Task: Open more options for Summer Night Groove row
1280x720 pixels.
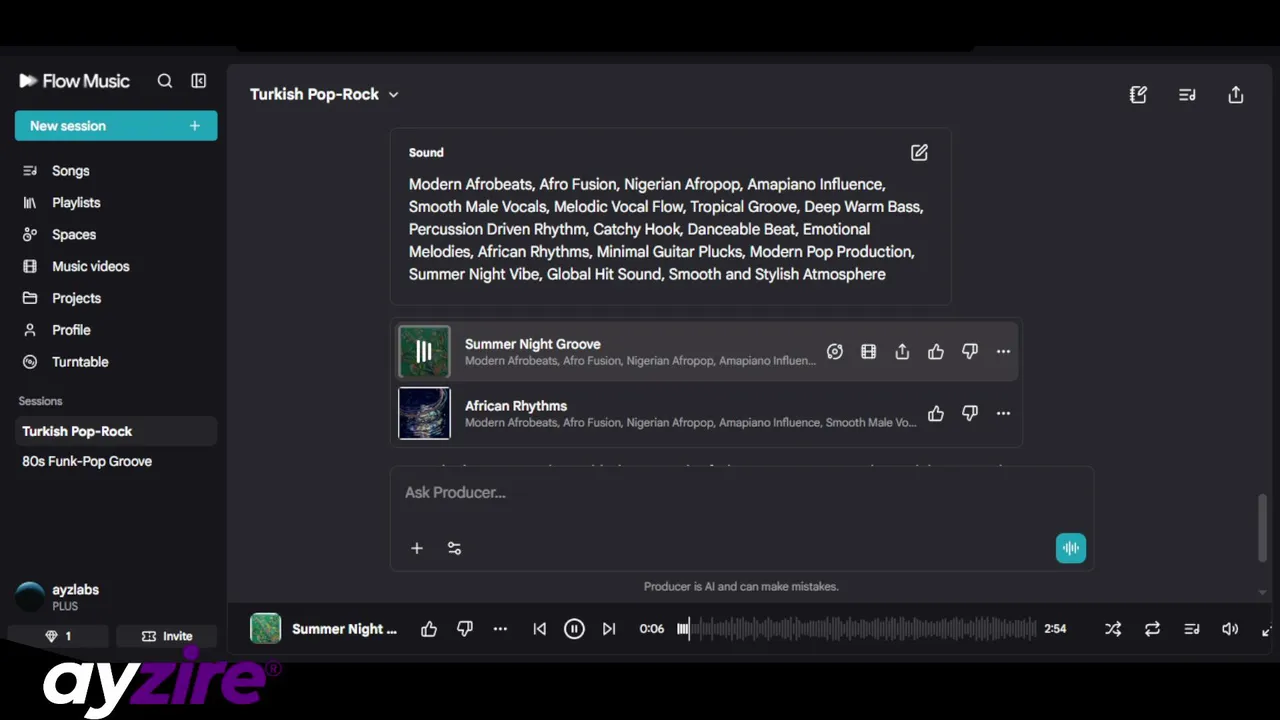Action: coord(1003,352)
